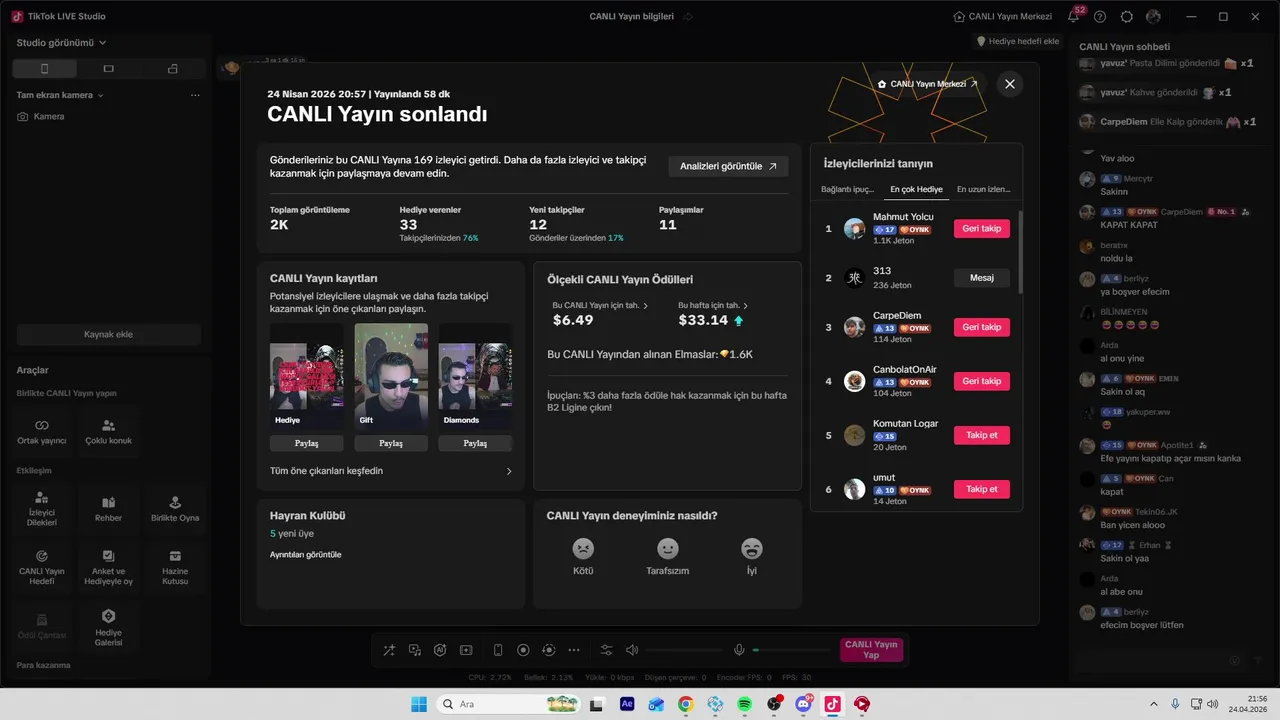Image resolution: width=1280 pixels, height=720 pixels.
Task: Open Tüm öne çıkanları keşfedin arrow
Action: coord(509,471)
